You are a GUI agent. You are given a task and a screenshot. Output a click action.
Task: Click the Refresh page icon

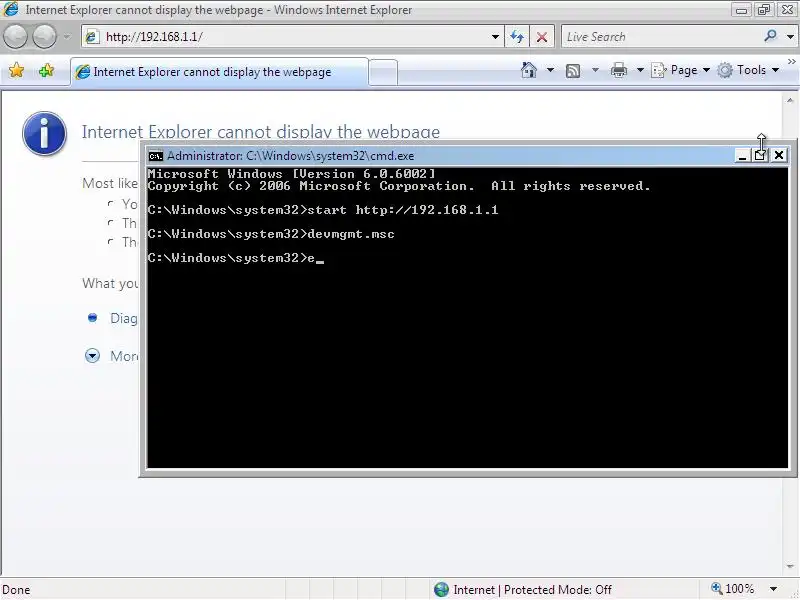[517, 37]
